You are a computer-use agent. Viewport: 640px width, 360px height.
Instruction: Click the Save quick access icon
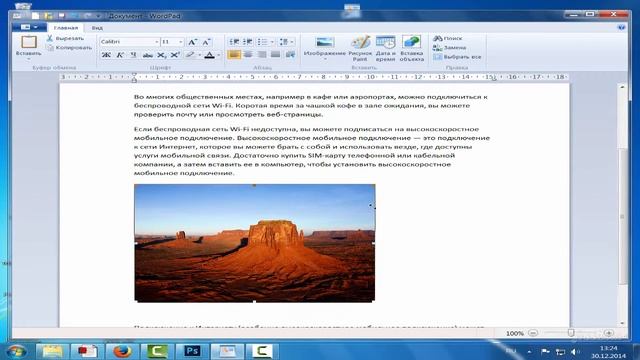[62, 16]
